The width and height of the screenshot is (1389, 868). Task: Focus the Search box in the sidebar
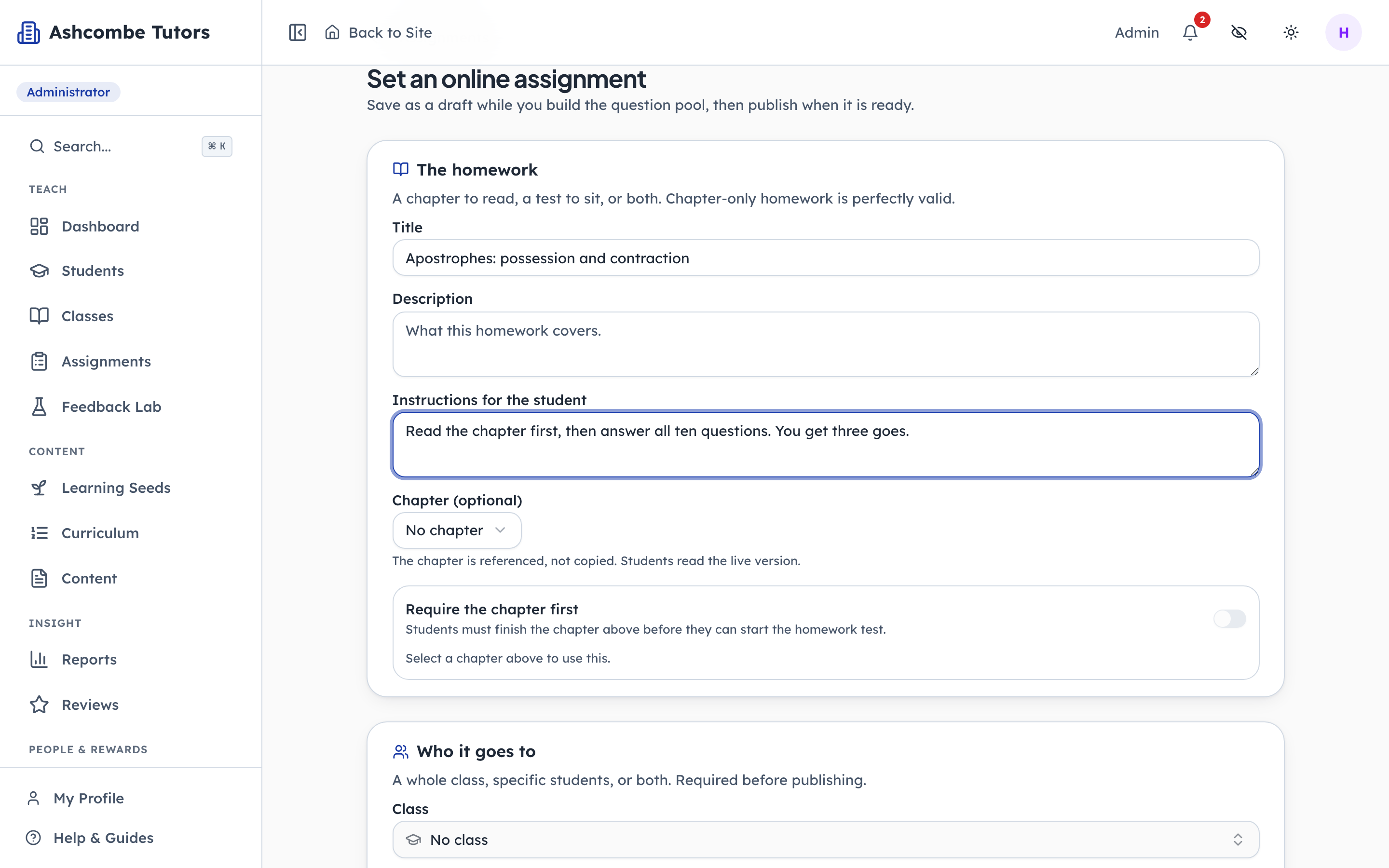tap(131, 147)
